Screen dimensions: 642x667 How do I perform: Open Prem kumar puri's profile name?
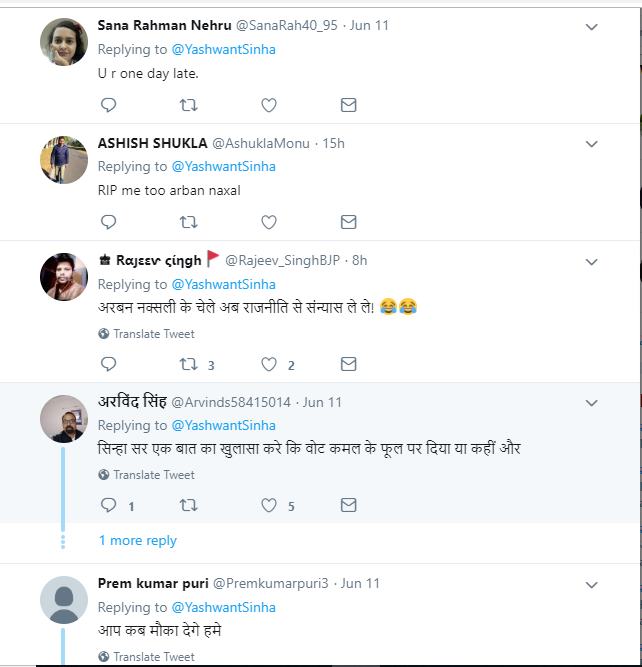(153, 583)
